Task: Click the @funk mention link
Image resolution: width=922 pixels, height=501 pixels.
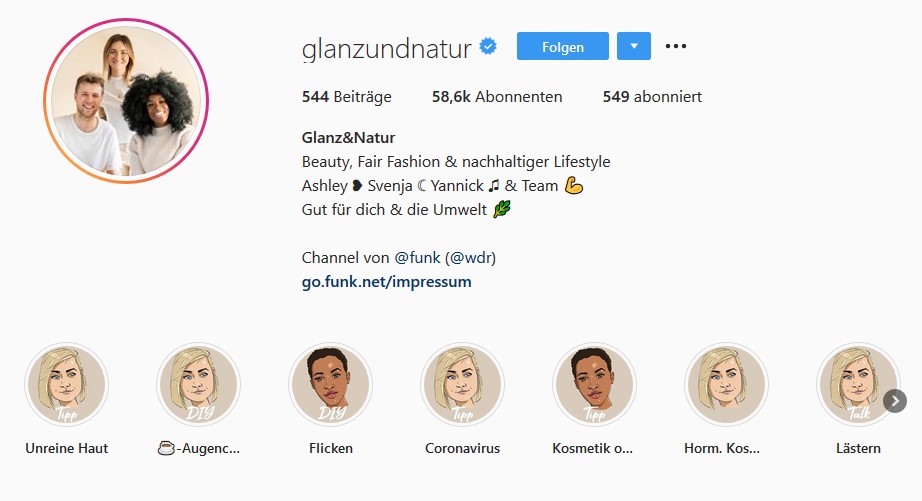Action: click(417, 258)
